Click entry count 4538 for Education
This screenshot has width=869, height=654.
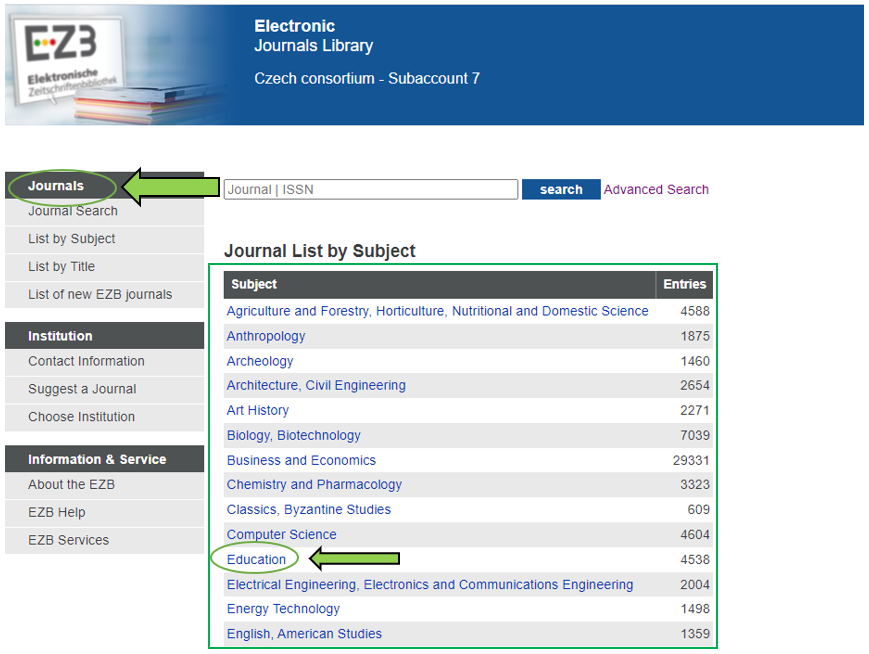click(x=695, y=559)
